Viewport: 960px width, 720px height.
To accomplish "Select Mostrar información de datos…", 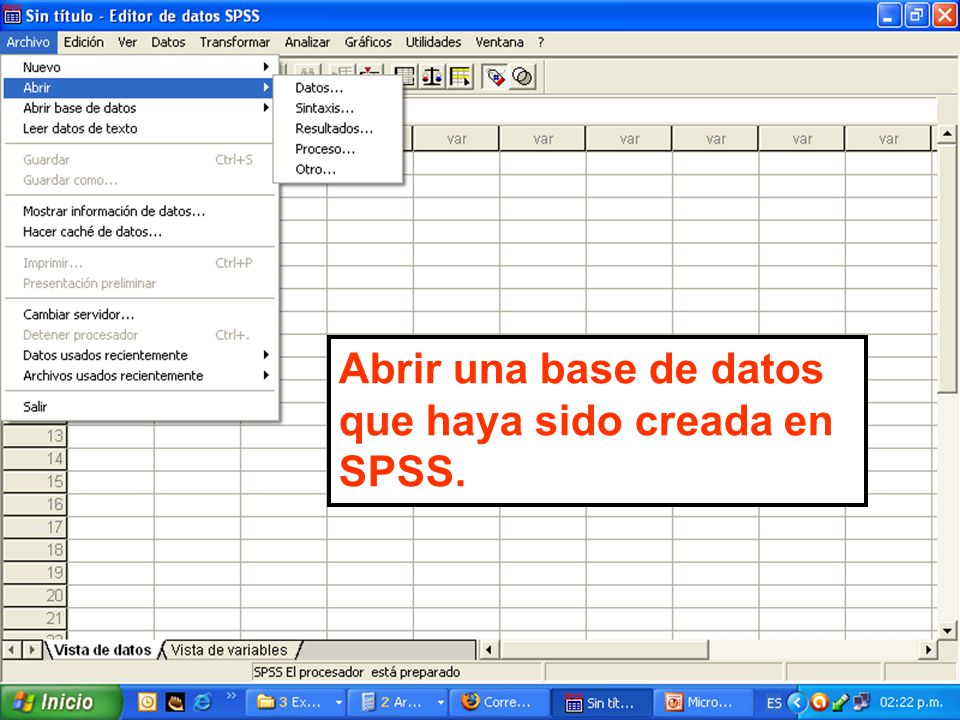I will (140, 211).
